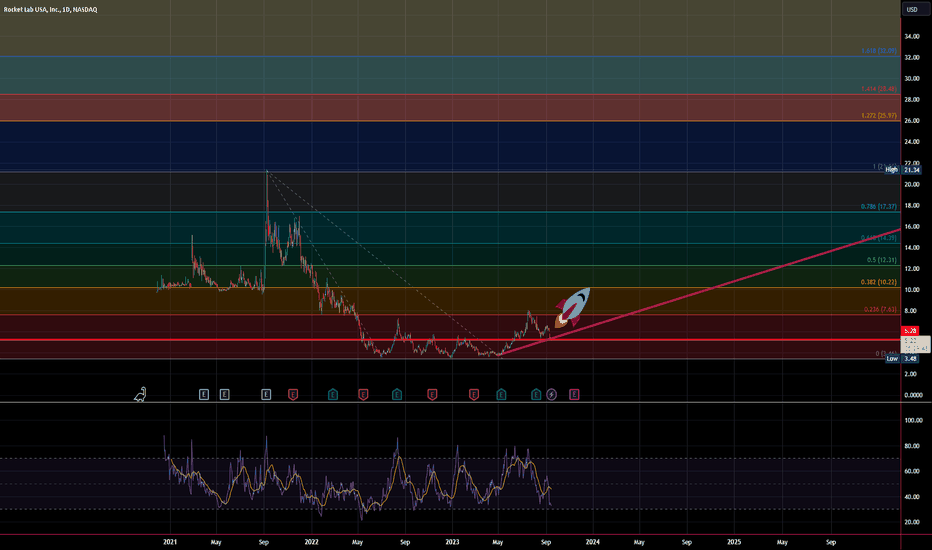The image size is (932, 550).
Task: Open the teal earnings marker just before Sep 2023
Action: [536, 394]
